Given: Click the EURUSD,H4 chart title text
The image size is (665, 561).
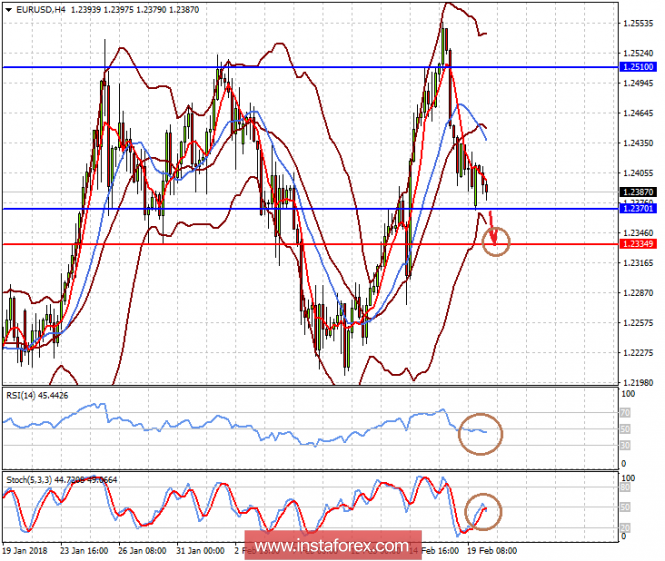Looking at the screenshot, I should [39, 8].
